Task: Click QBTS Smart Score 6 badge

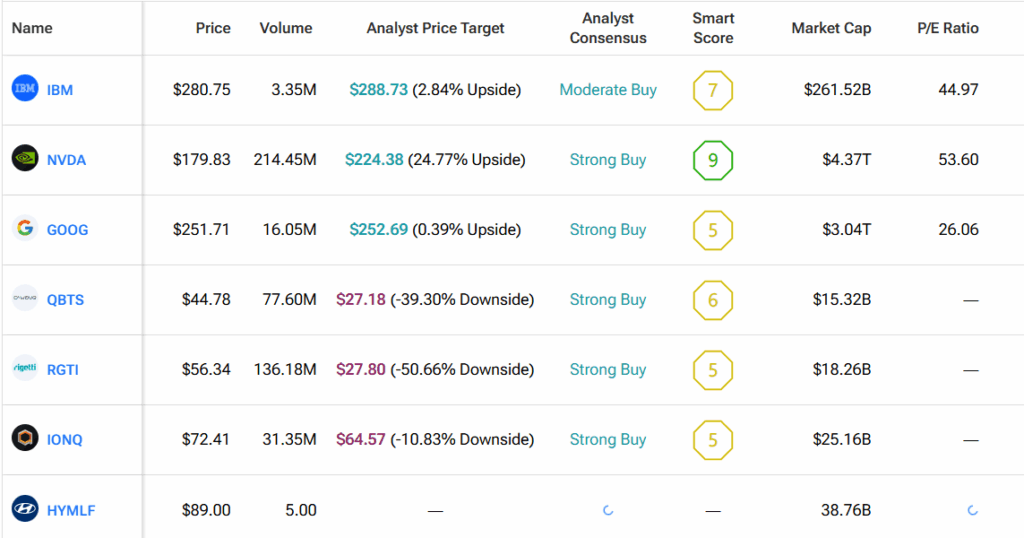Action: [x=713, y=300]
